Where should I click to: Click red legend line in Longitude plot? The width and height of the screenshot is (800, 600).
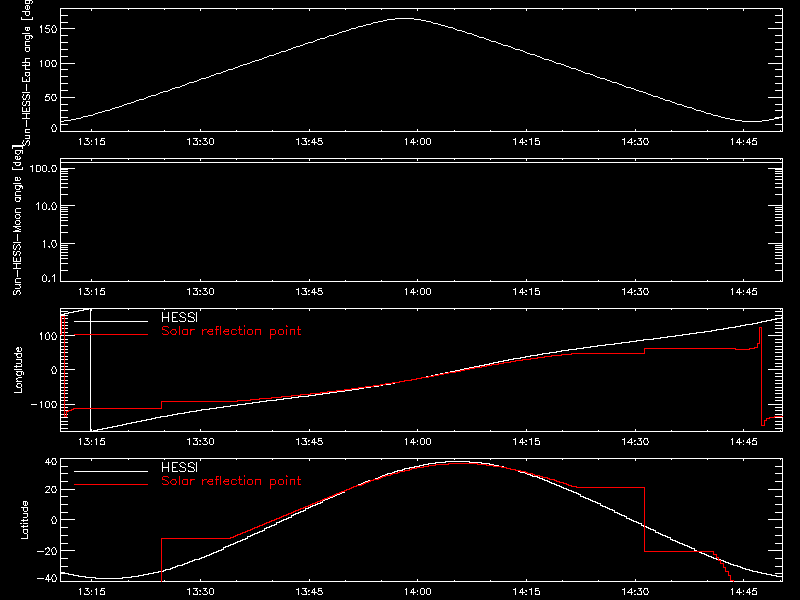pyautogui.click(x=111, y=335)
